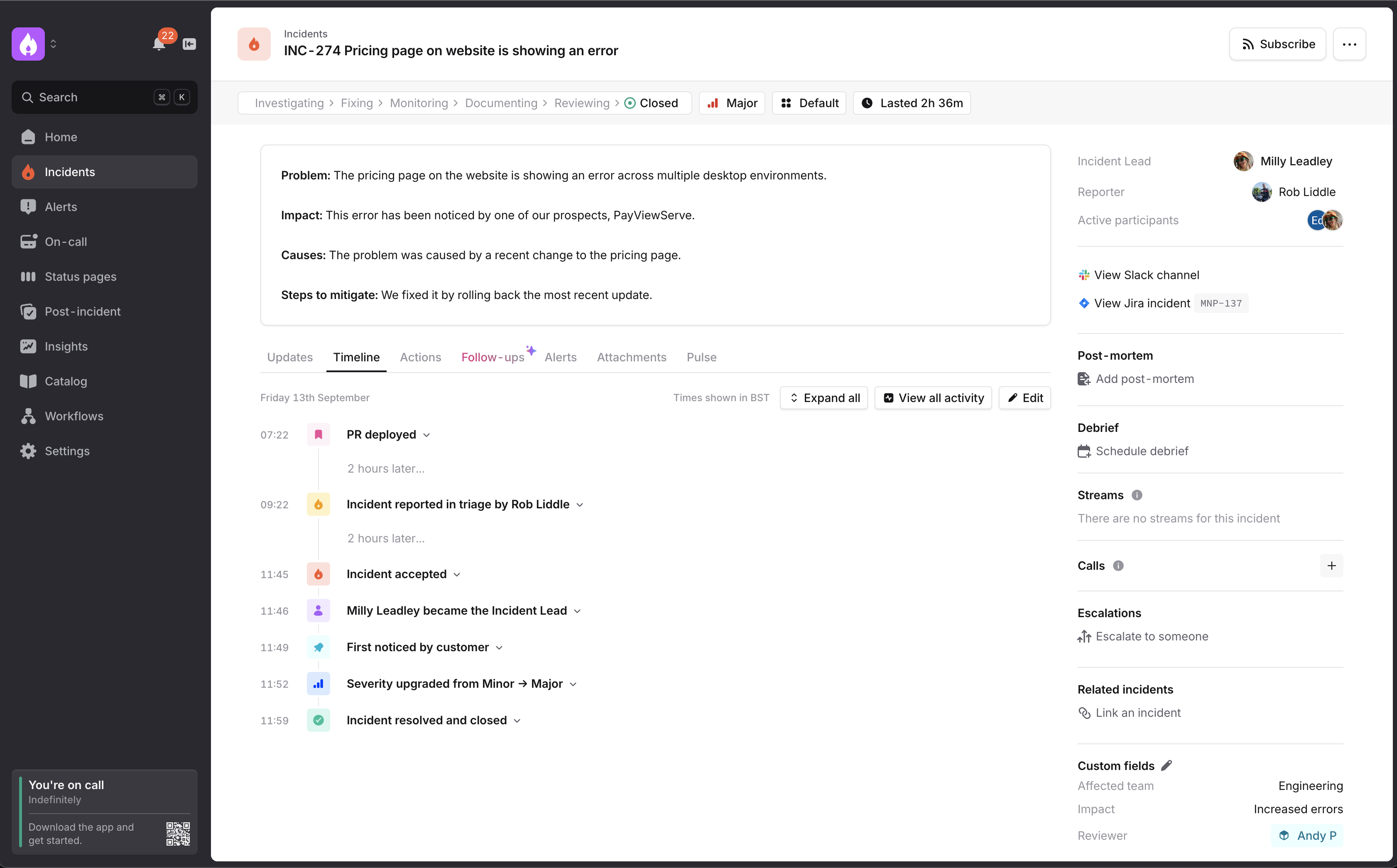The image size is (1397, 868).
Task: Open workspace switcher chevron beside logo
Action: click(54, 44)
